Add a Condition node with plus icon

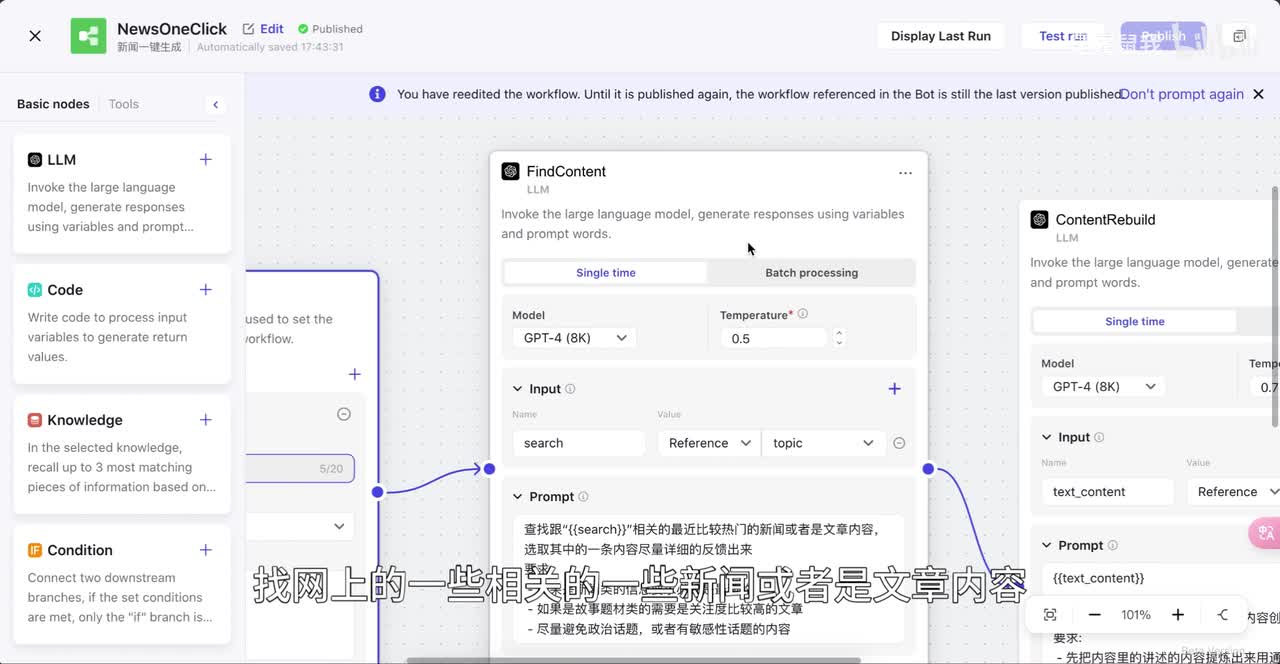(206, 549)
